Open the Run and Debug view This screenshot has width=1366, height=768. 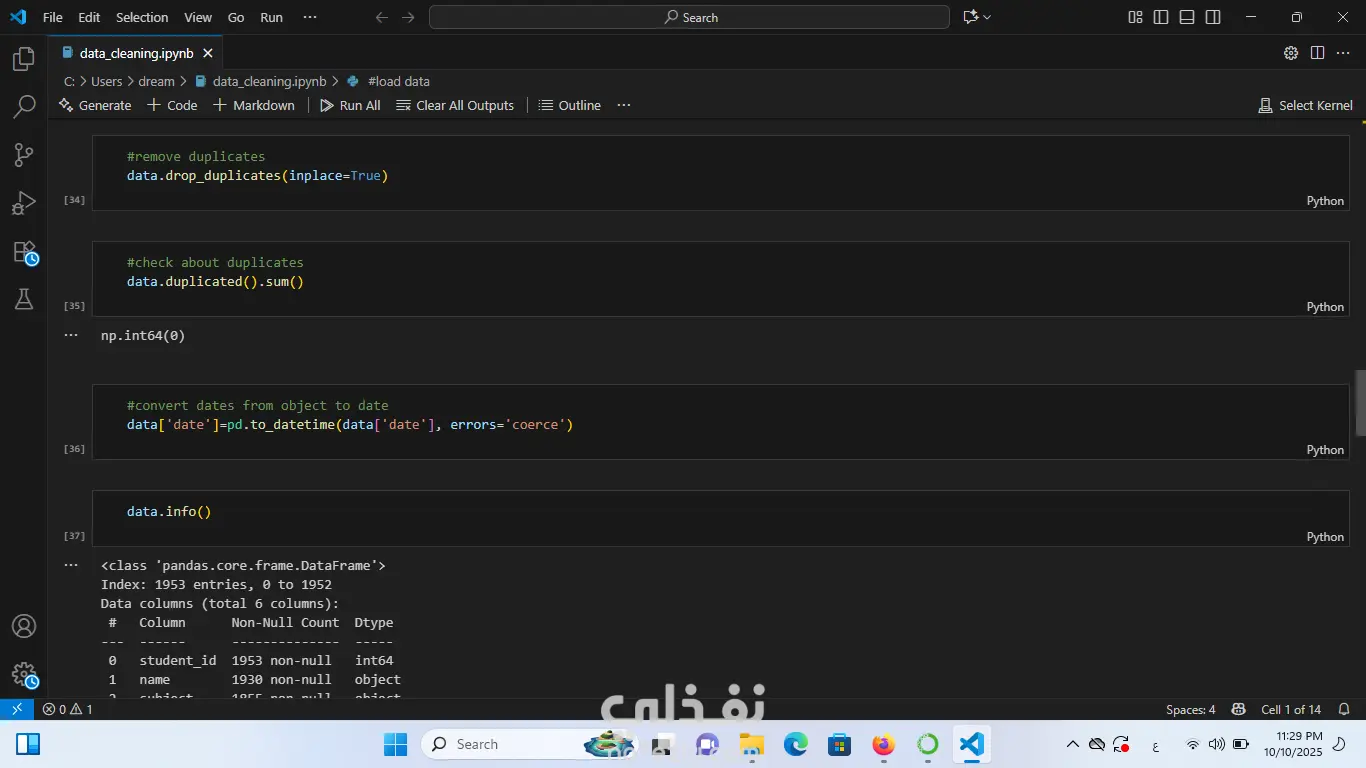(x=24, y=203)
